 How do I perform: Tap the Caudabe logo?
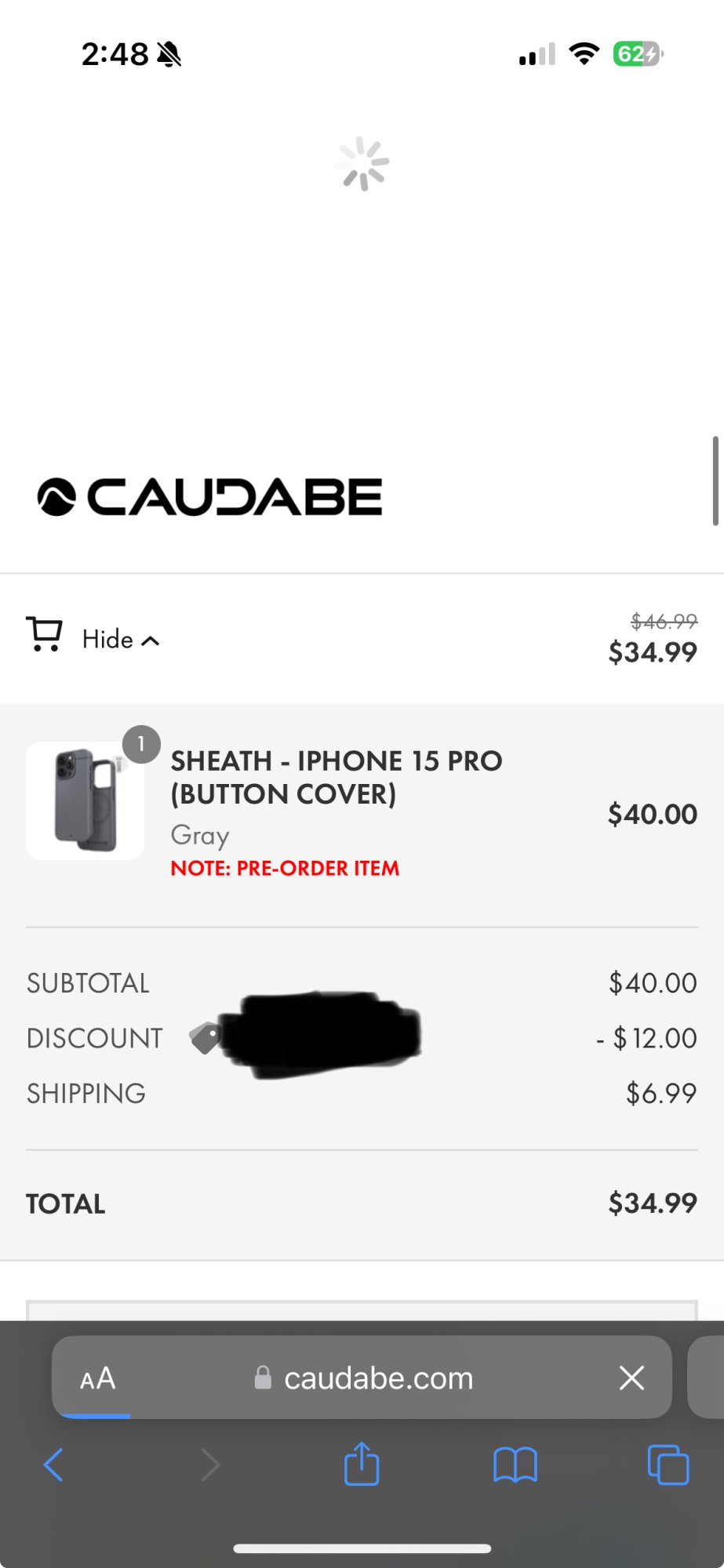click(209, 497)
